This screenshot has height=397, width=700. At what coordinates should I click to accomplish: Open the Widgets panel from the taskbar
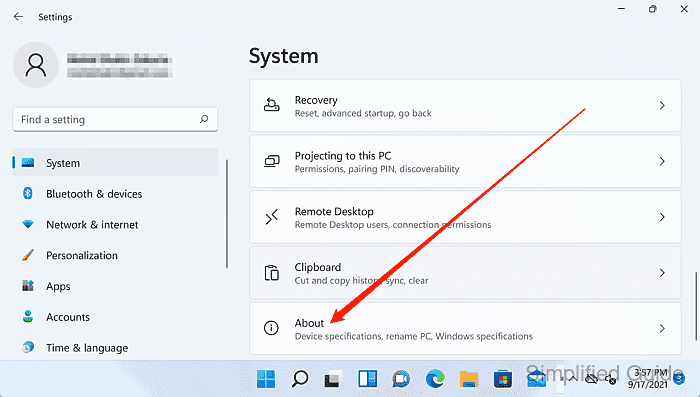click(x=367, y=379)
